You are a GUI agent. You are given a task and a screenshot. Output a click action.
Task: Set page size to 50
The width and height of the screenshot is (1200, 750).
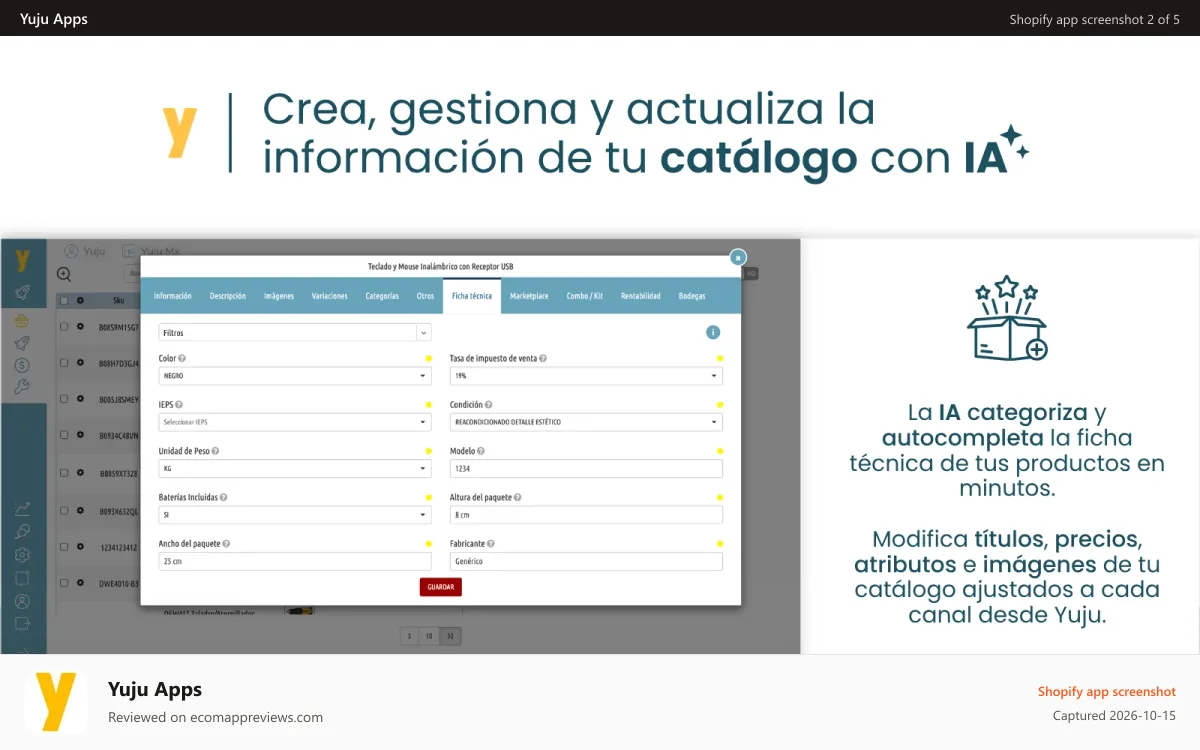[450, 636]
